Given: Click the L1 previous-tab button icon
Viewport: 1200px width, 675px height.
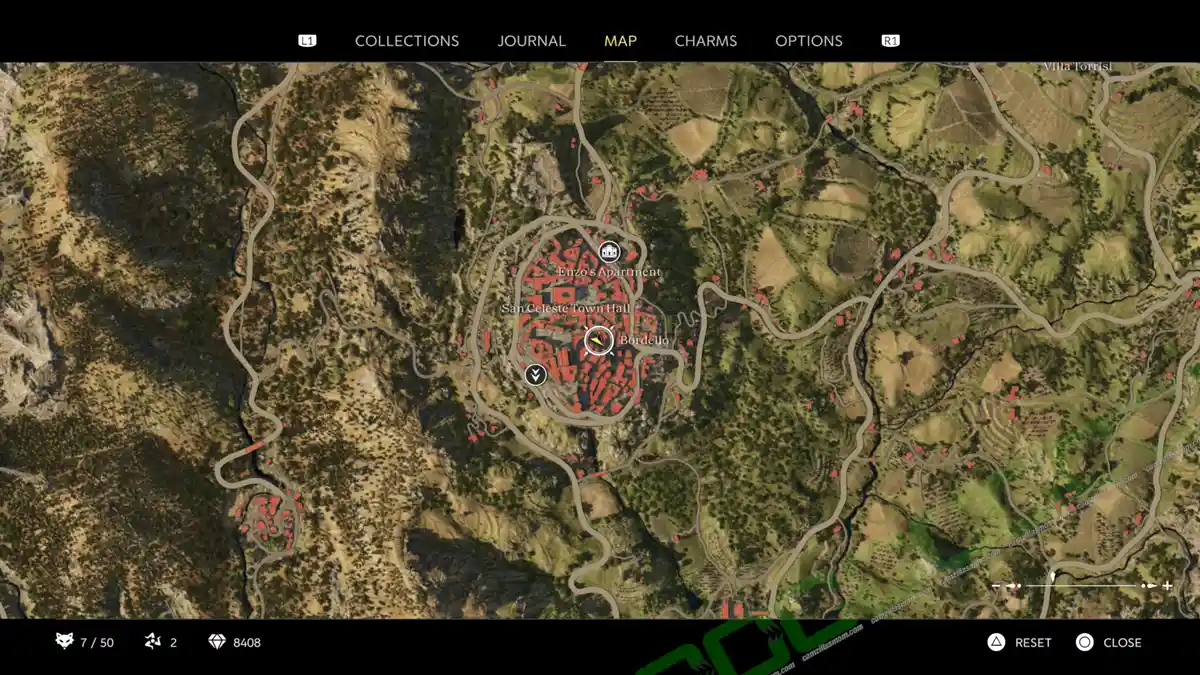Looking at the screenshot, I should (307, 41).
